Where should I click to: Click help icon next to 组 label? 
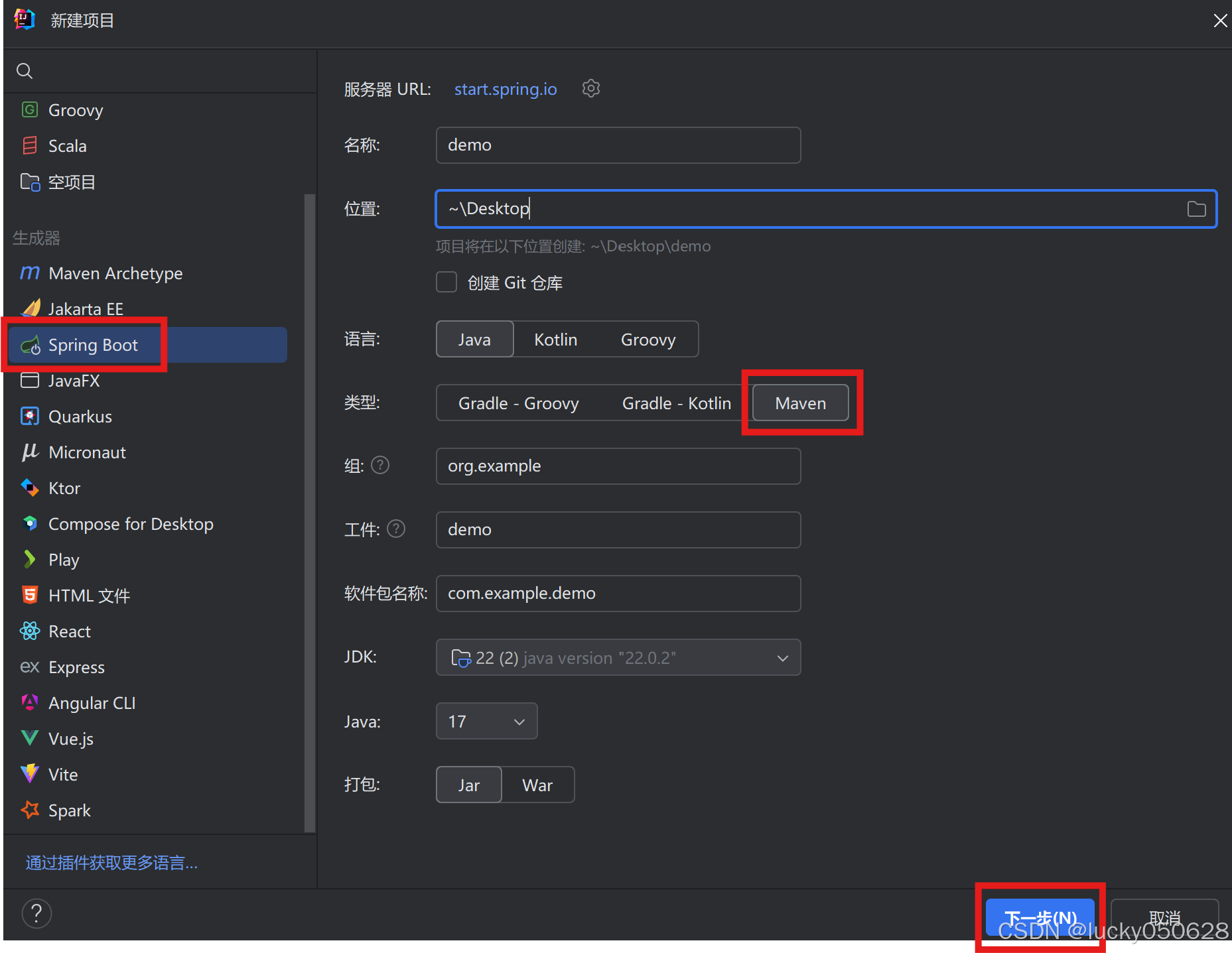click(380, 465)
